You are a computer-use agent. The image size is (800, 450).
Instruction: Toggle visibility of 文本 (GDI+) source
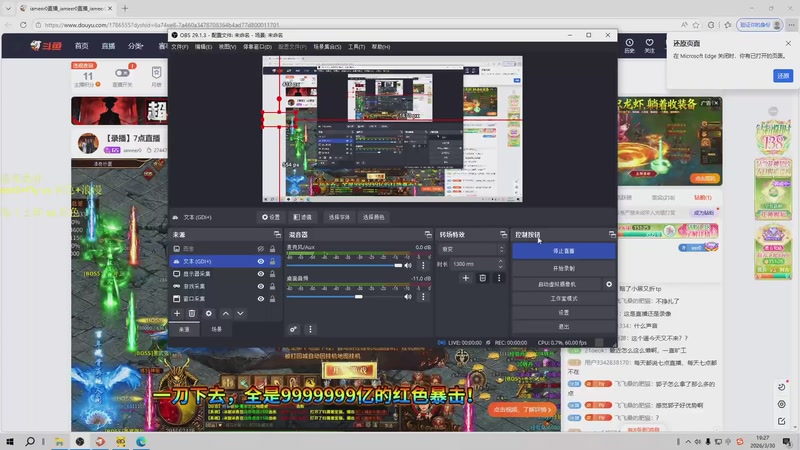point(261,261)
